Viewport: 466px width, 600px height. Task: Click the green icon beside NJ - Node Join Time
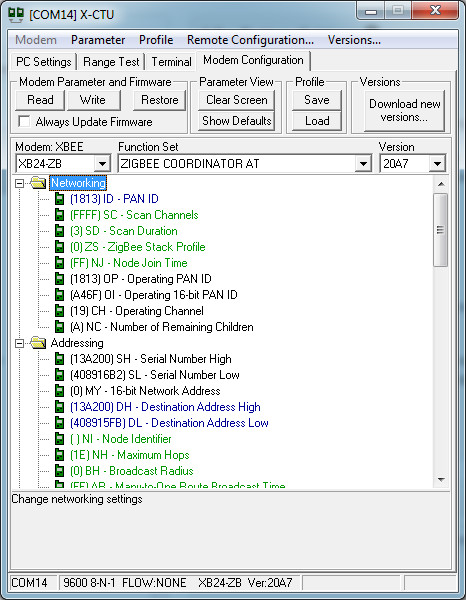(x=59, y=263)
